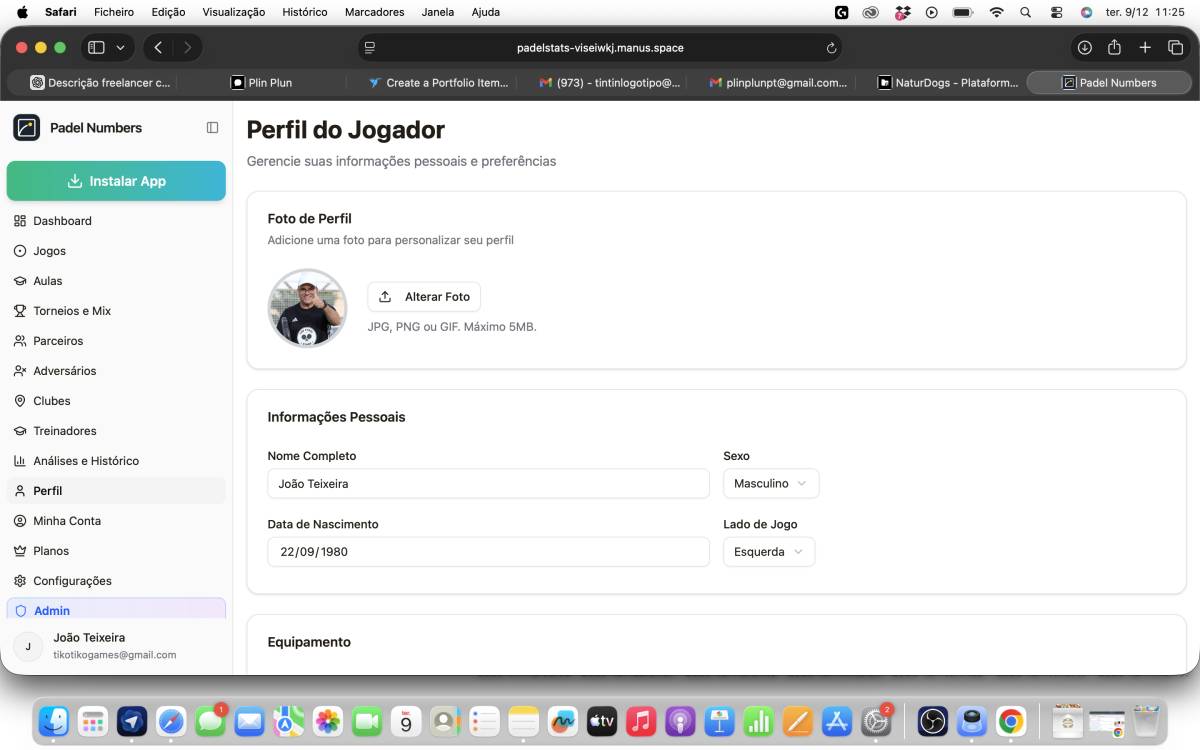The image size is (1200, 750).
Task: Click the profile photo thumbnail
Action: coord(307,308)
